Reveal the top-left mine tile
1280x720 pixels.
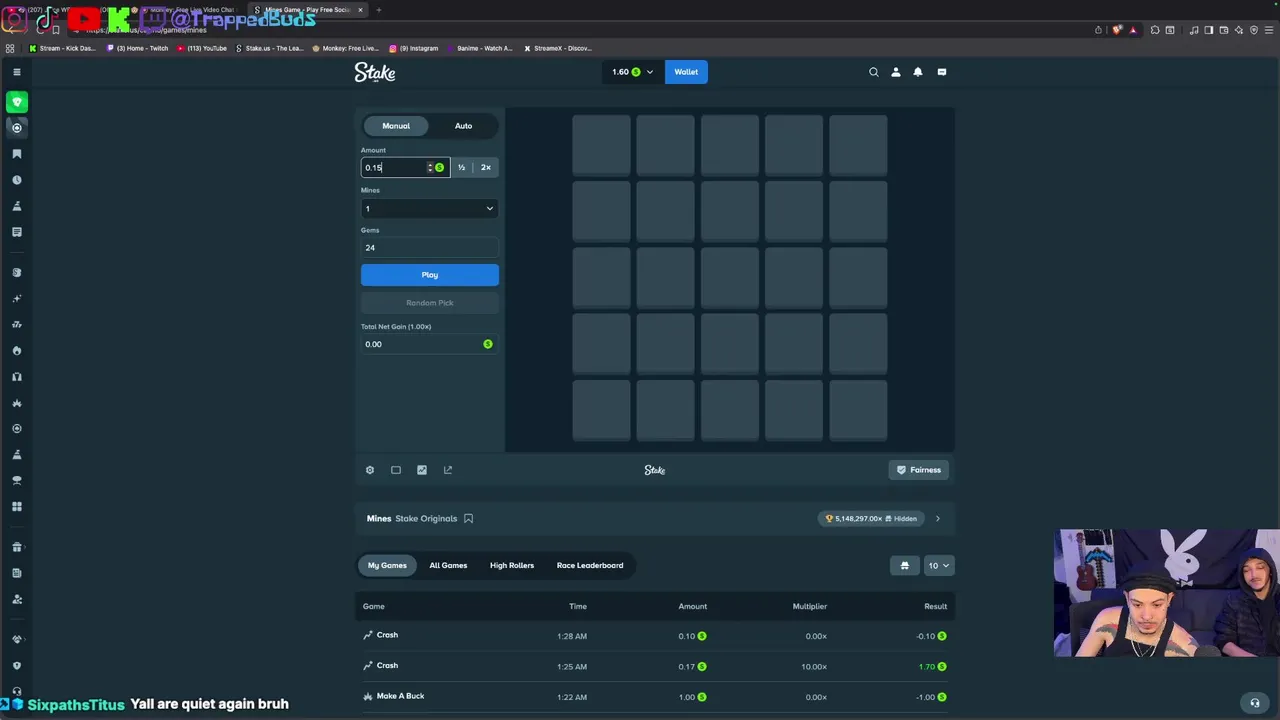[x=601, y=145]
